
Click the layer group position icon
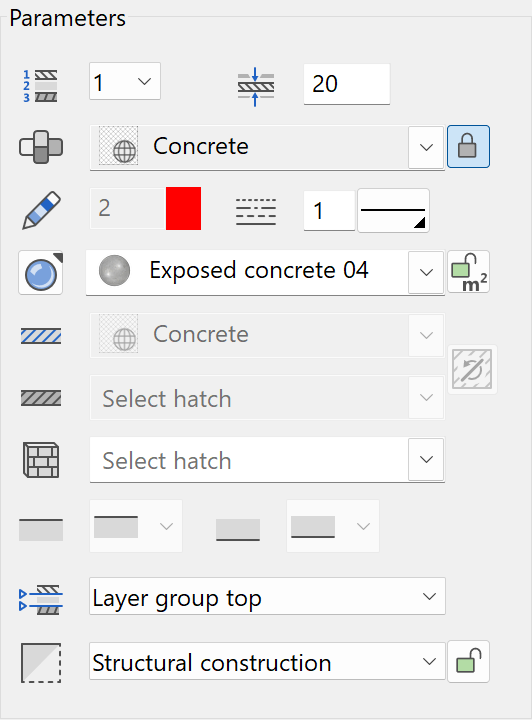click(x=41, y=599)
